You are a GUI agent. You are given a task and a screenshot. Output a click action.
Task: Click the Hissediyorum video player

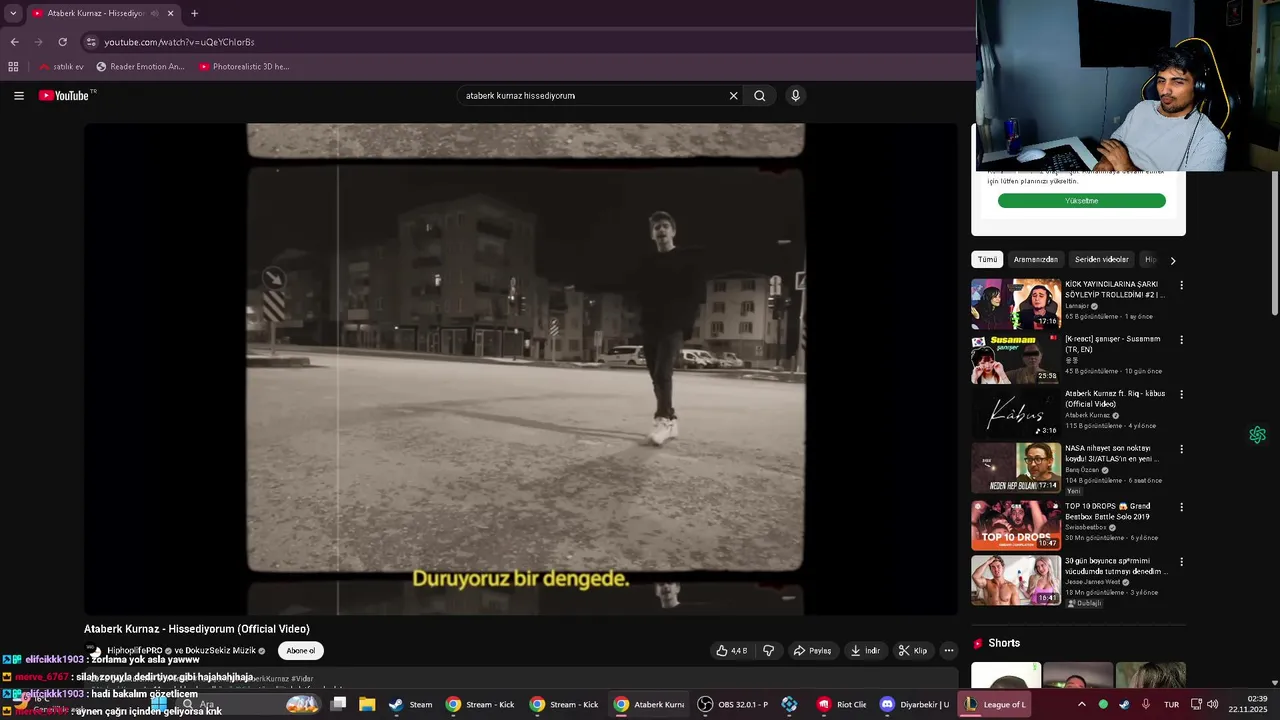(x=521, y=369)
